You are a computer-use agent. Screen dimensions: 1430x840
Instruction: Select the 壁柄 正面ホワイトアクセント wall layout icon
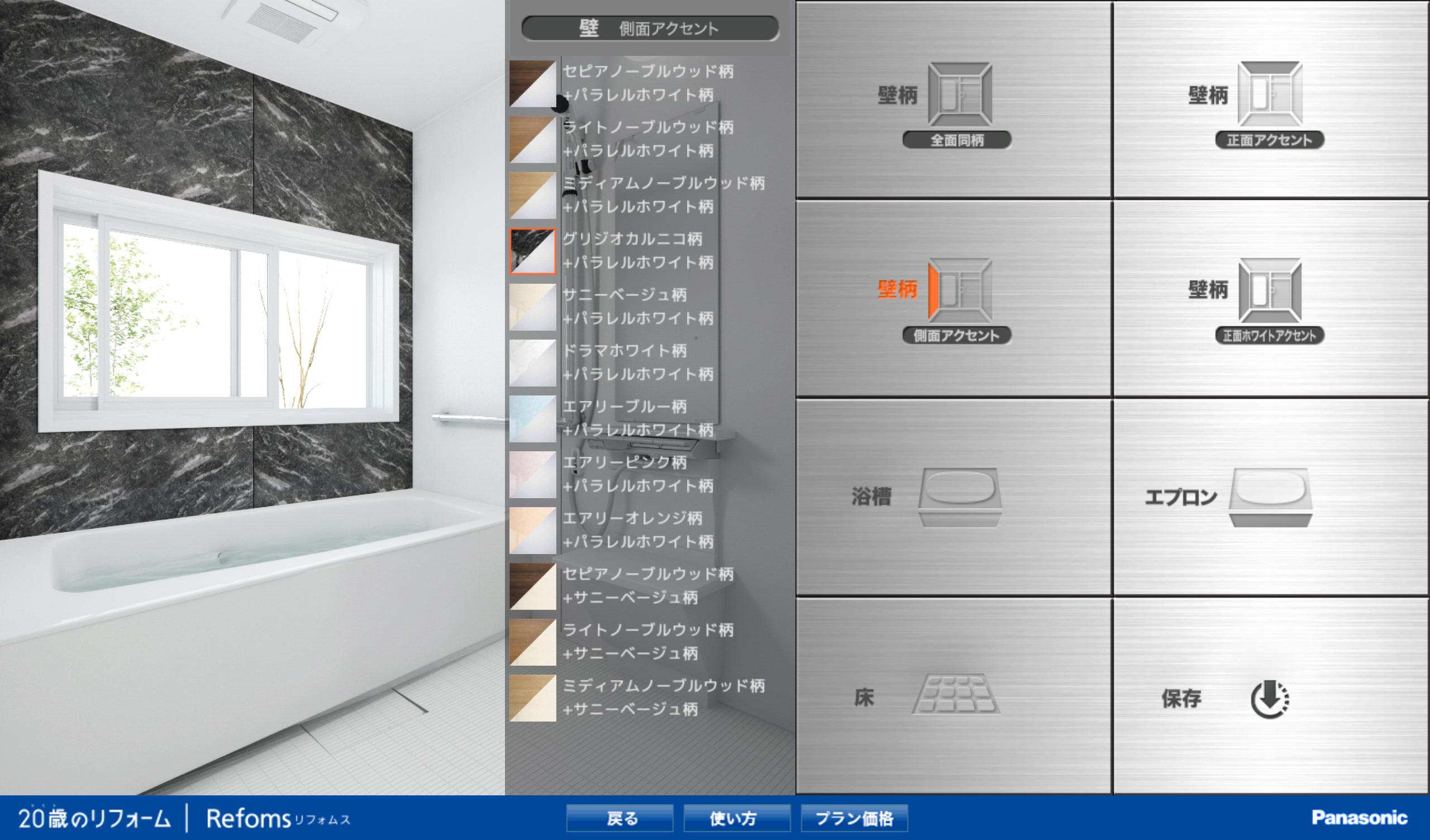[x=1270, y=290]
